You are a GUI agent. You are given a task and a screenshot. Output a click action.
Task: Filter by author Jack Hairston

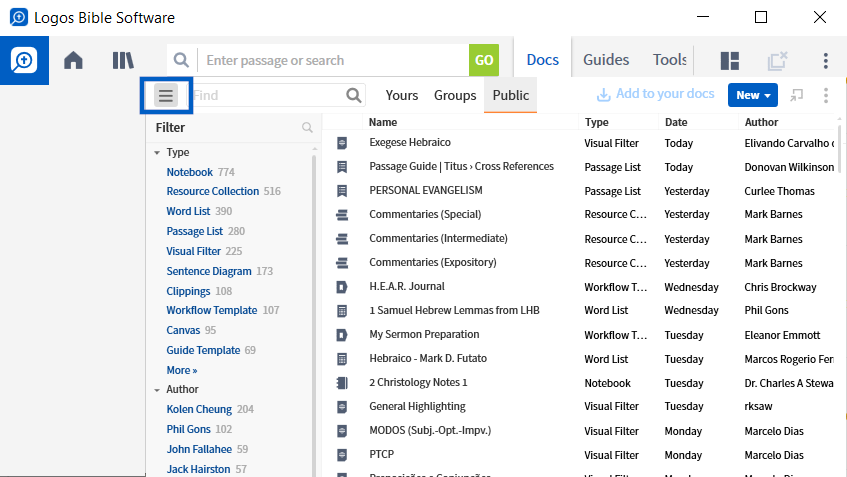coord(198,469)
